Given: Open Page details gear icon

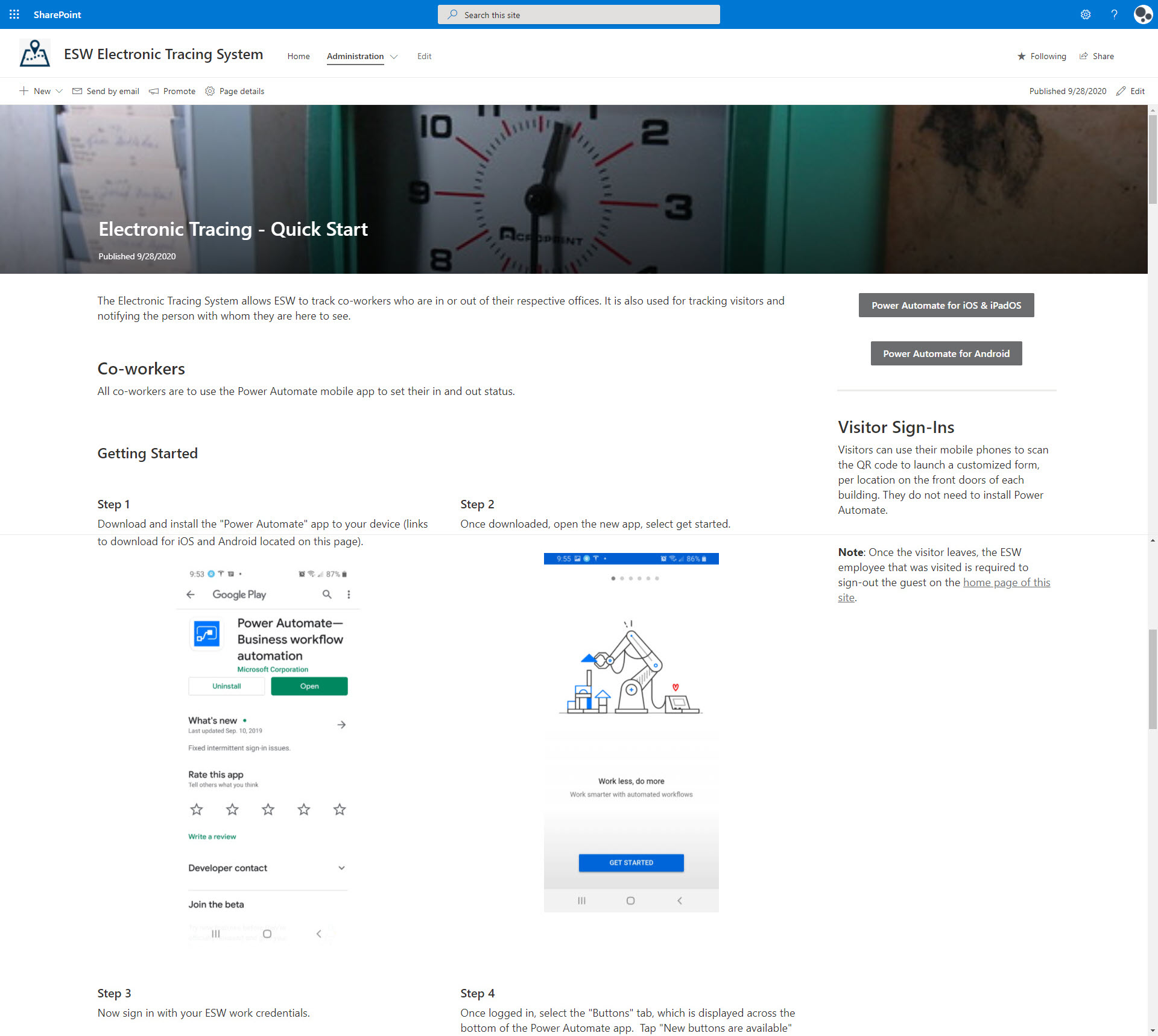Looking at the screenshot, I should pyautogui.click(x=210, y=91).
